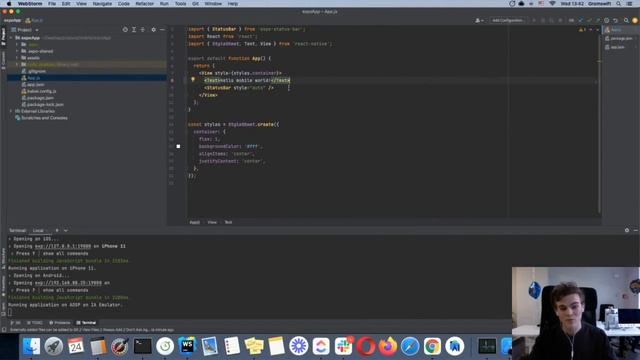Click the Collapse All icon in Project panel

tap(142, 30)
